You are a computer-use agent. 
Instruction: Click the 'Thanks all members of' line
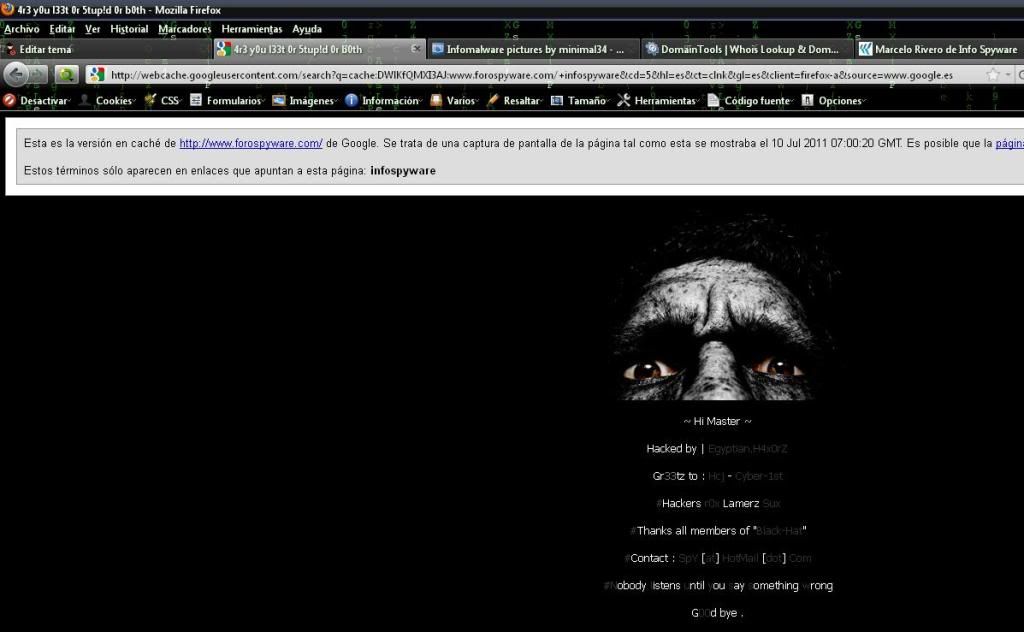pyautogui.click(x=718, y=531)
